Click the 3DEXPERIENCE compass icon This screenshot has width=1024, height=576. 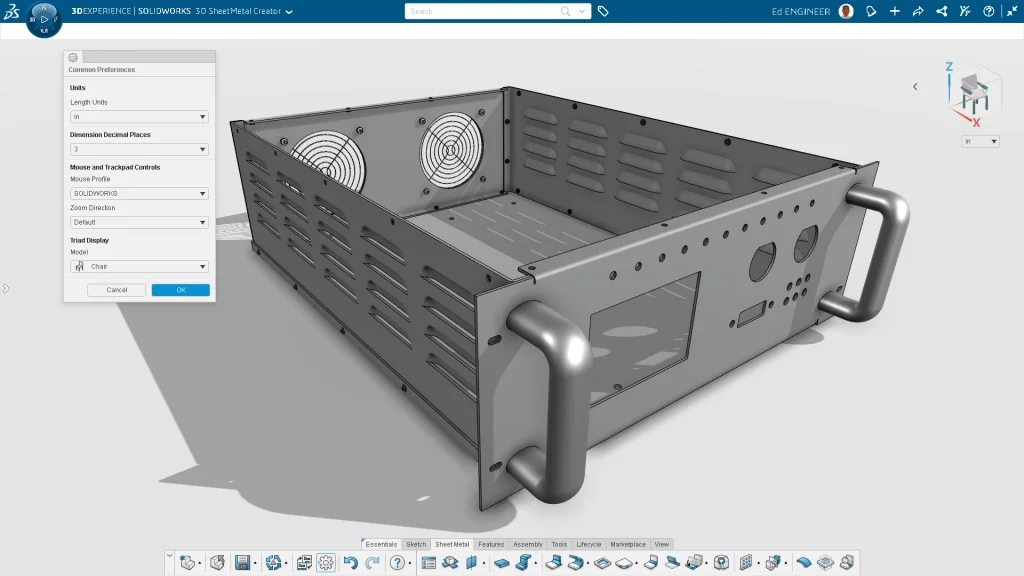(43, 19)
